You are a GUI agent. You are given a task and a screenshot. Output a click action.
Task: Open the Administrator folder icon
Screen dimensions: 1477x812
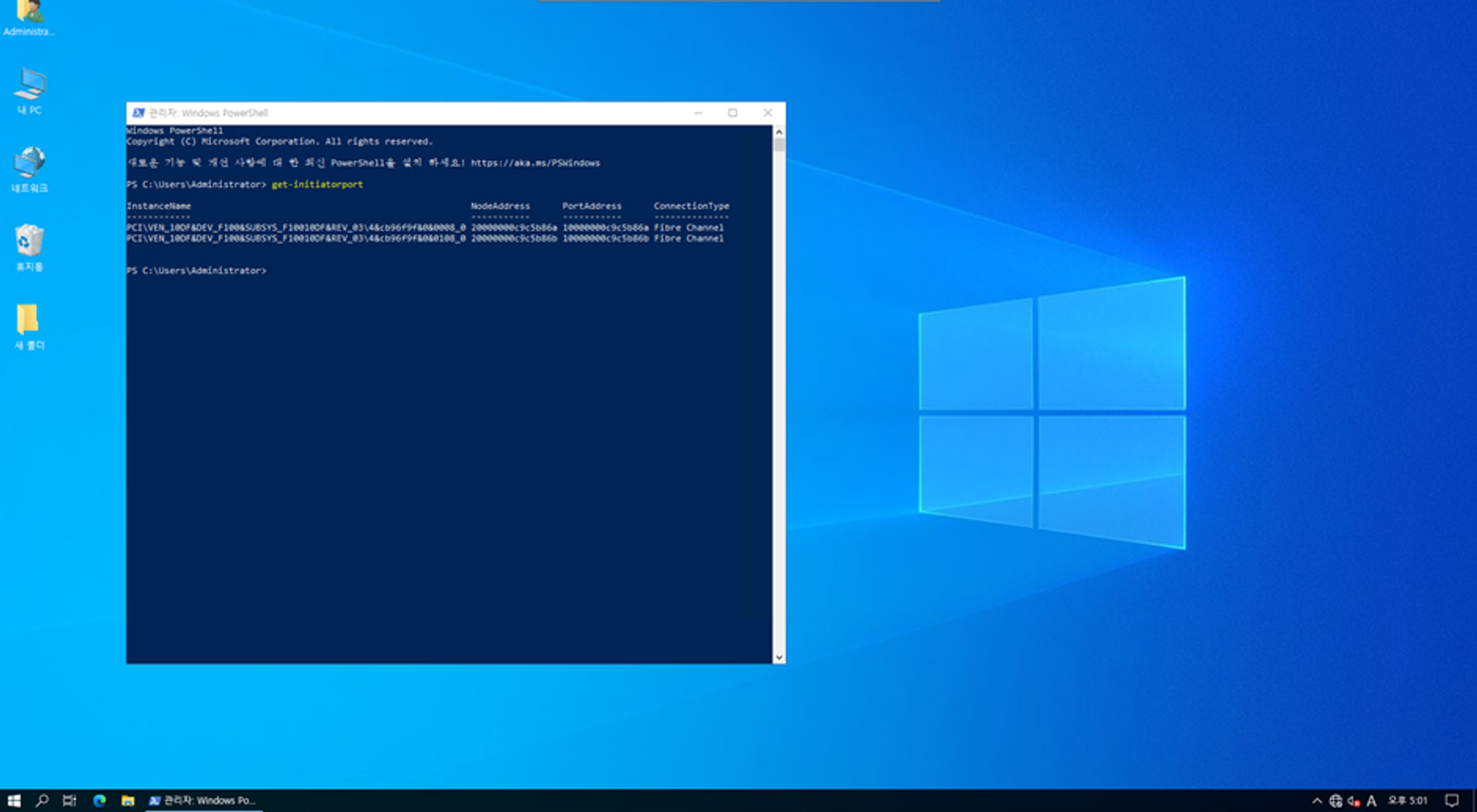click(28, 13)
